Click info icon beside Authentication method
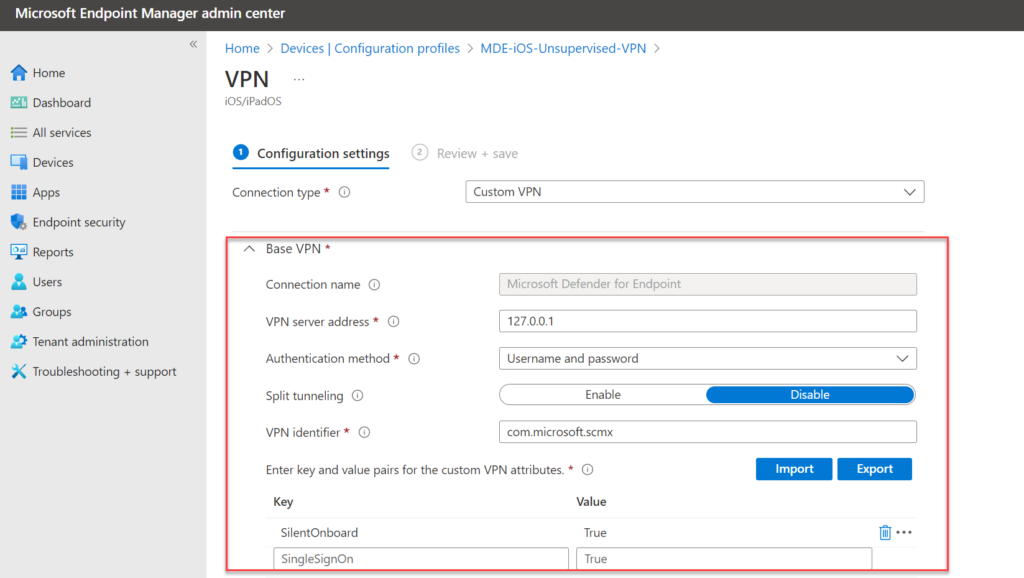Screen dimensions: 1024x578 click(x=414, y=359)
